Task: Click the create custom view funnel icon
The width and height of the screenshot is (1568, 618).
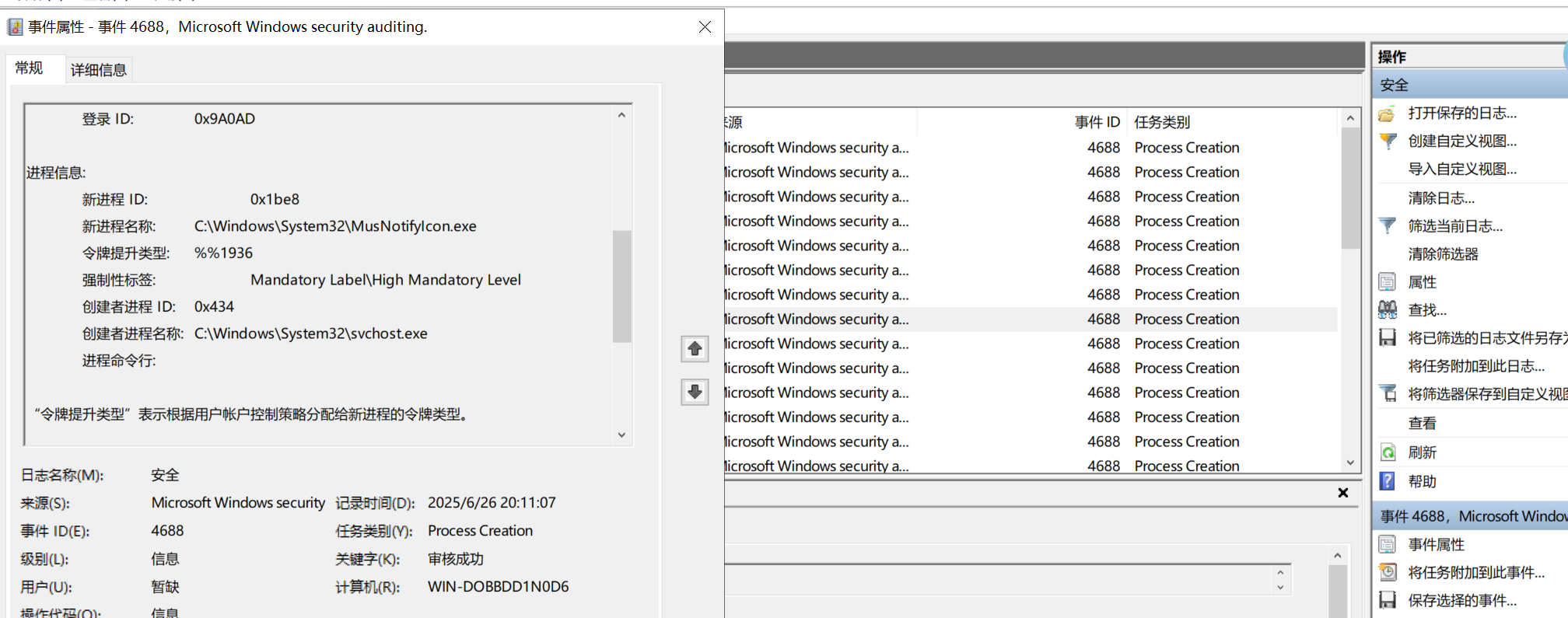Action: pos(1387,141)
